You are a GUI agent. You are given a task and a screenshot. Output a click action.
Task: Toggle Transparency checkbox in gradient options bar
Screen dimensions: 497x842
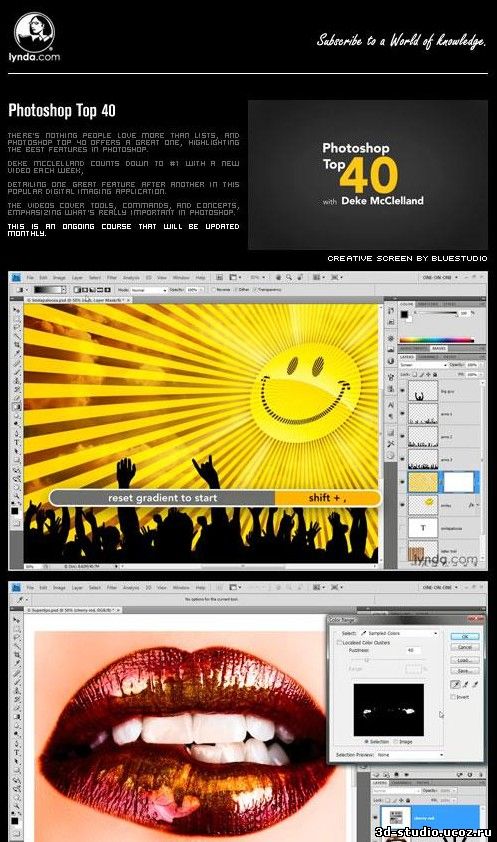[256, 290]
